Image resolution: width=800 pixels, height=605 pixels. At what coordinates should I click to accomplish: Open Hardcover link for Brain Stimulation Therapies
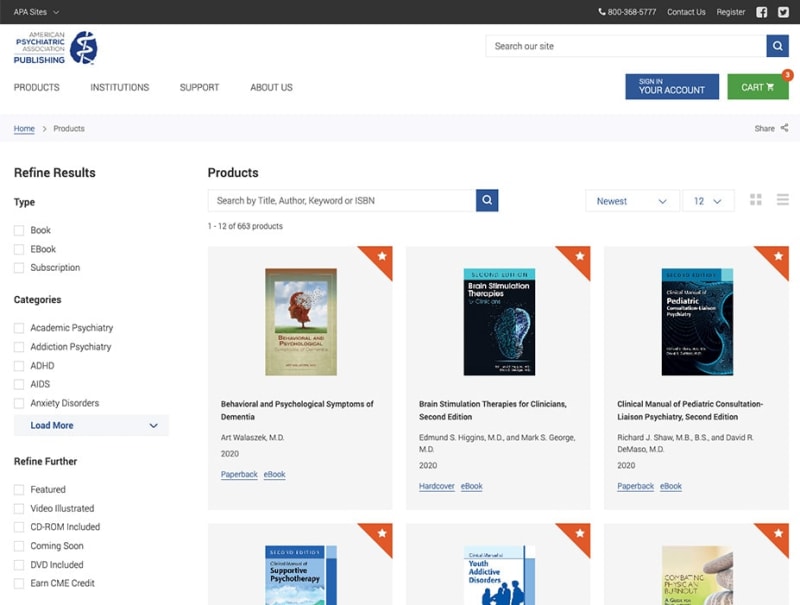pyautogui.click(x=437, y=486)
